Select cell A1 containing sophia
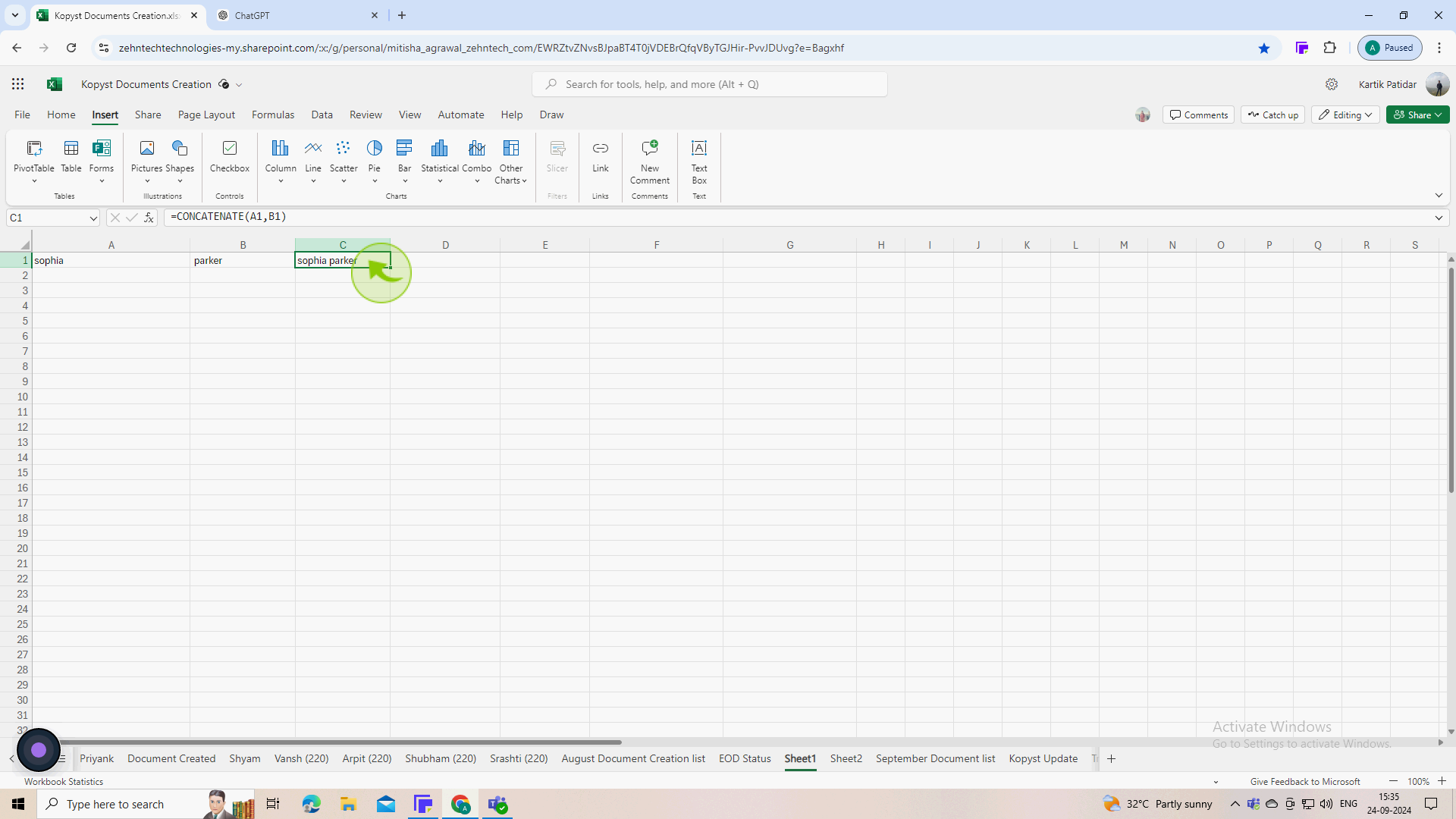This screenshot has width=1456, height=819. pos(111,260)
